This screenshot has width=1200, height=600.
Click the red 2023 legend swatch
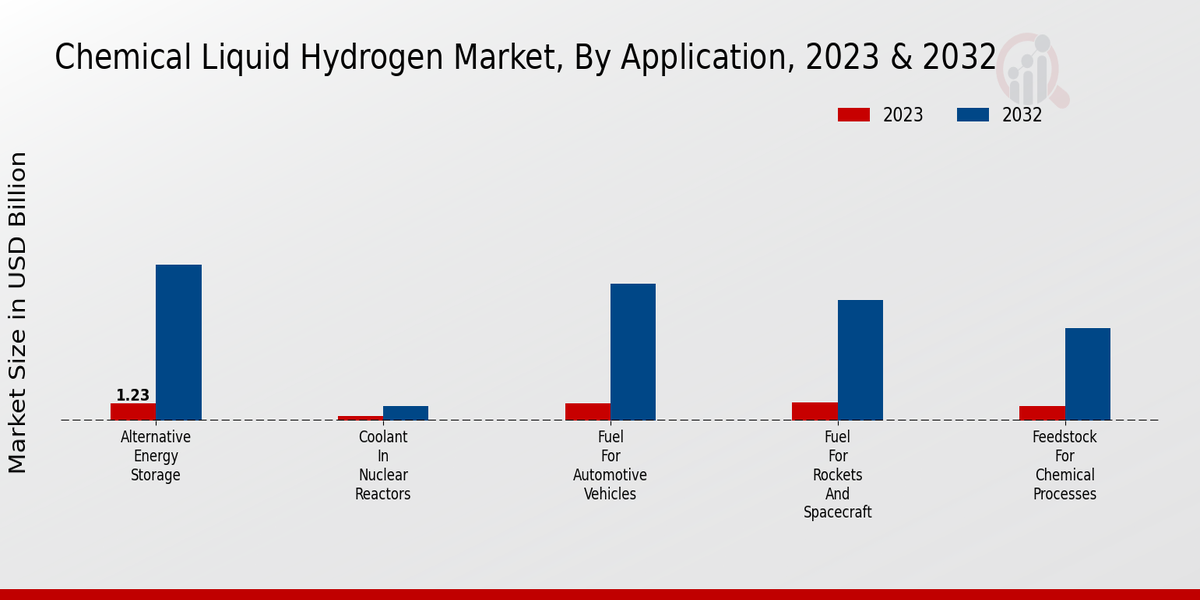tap(853, 115)
